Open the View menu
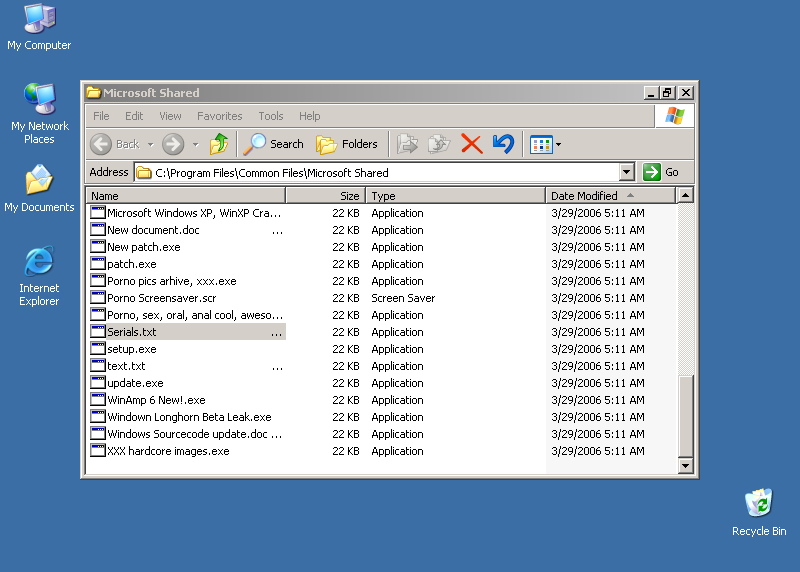800x572 pixels. (x=170, y=116)
